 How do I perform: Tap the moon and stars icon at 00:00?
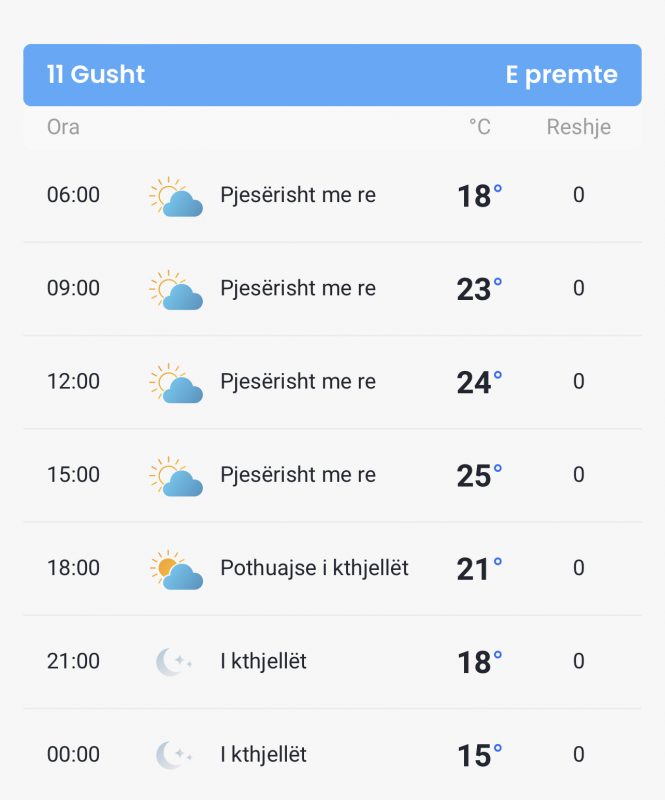click(x=174, y=755)
